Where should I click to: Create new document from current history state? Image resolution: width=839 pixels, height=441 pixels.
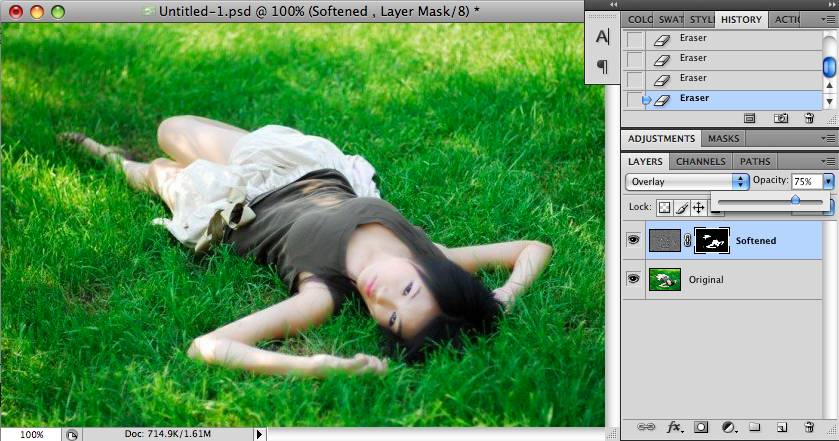tap(750, 118)
